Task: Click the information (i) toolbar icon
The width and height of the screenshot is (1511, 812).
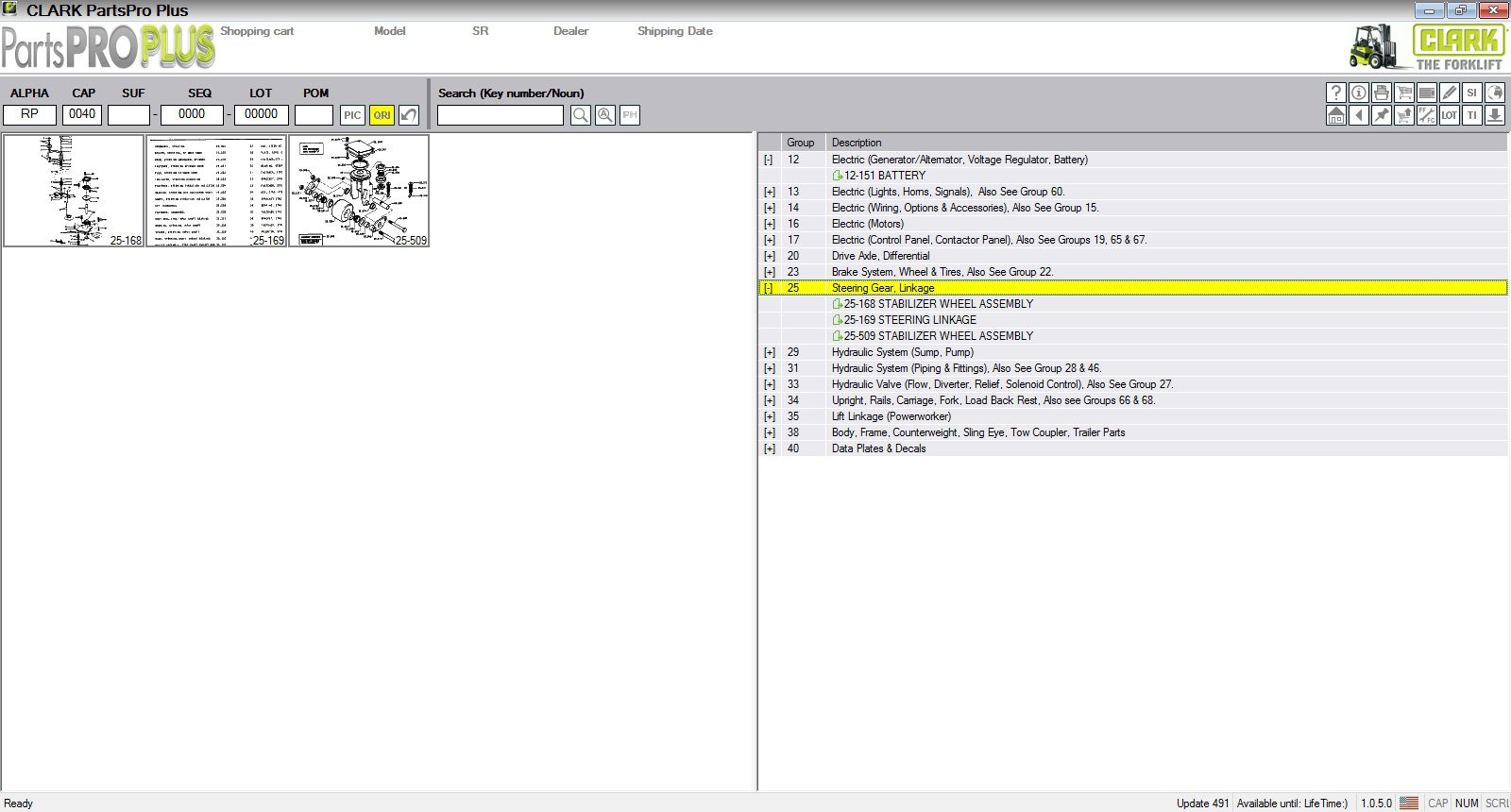Action: click(x=1359, y=93)
